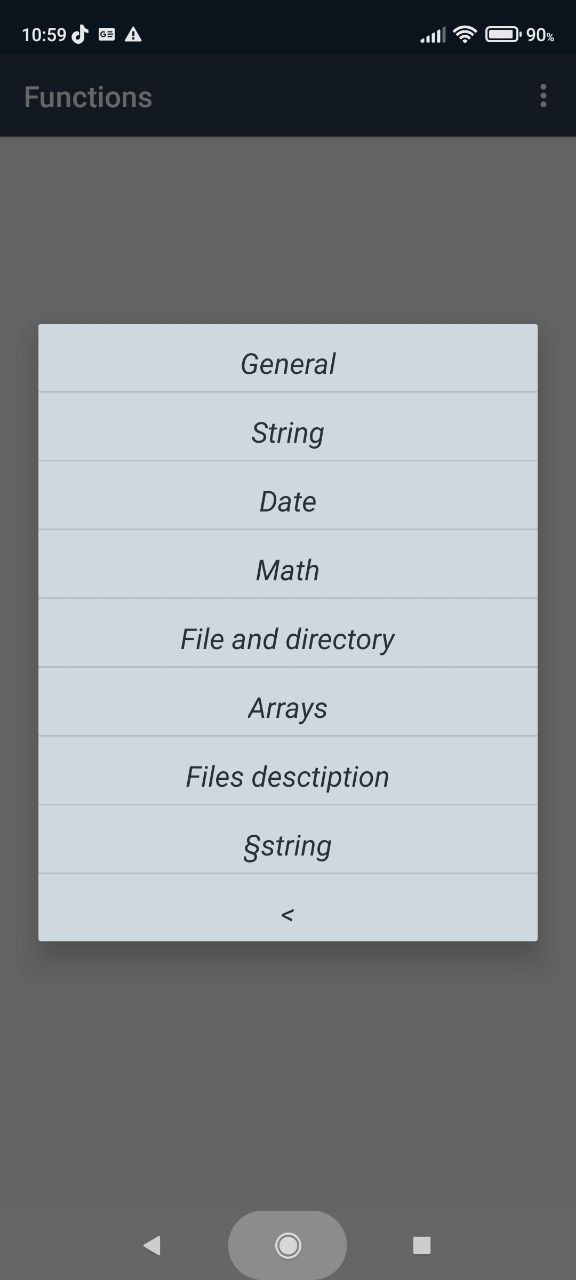The image size is (576, 1280).
Task: Open the Date functions category
Action: [288, 501]
